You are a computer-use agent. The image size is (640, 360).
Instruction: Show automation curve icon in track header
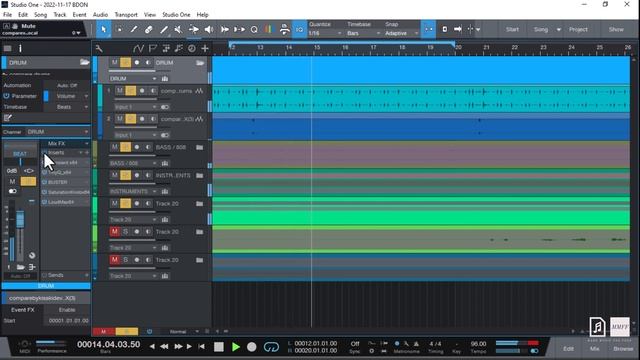138,49
